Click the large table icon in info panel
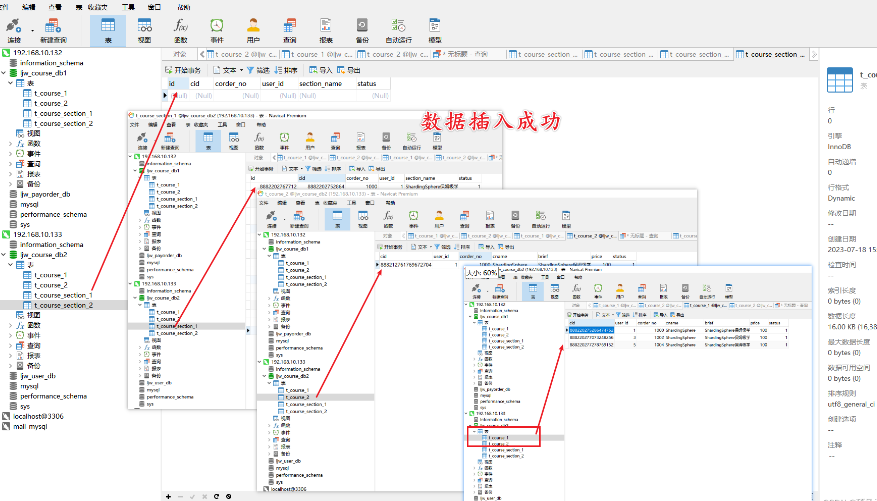Viewport: 877px width, 501px height. [840, 80]
